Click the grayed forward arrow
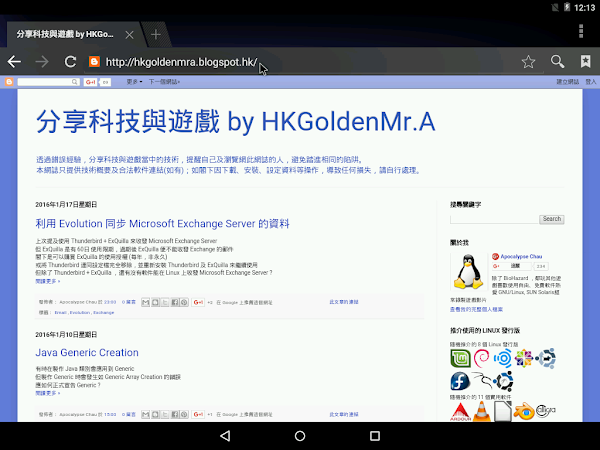The height and width of the screenshot is (450, 600). pyautogui.click(x=42, y=62)
